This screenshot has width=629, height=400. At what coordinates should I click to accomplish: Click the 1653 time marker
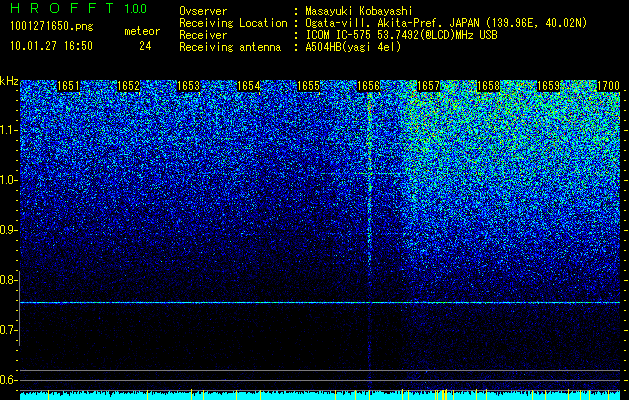pos(189,86)
